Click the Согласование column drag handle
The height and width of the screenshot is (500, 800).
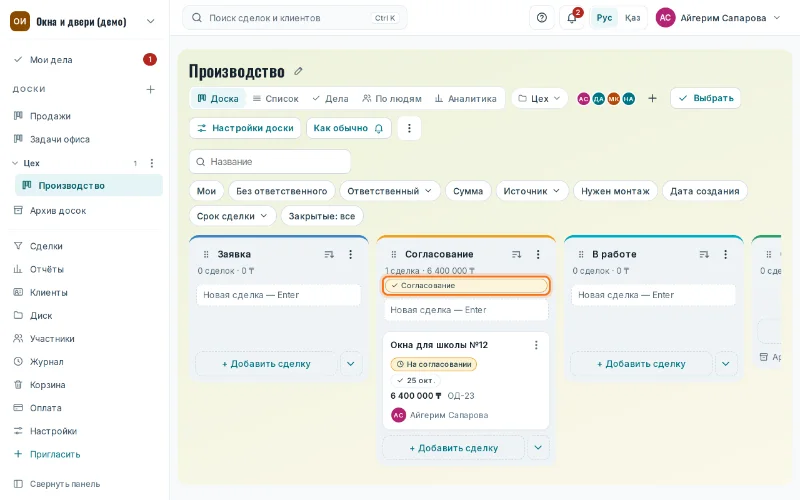pos(393,254)
